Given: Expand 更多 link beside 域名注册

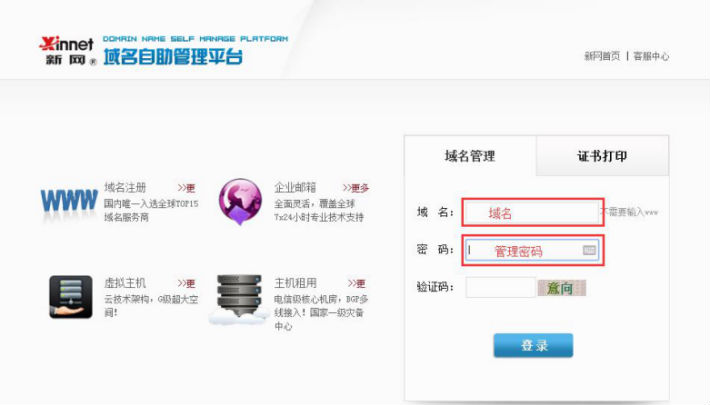Looking at the screenshot, I should tap(187, 188).
